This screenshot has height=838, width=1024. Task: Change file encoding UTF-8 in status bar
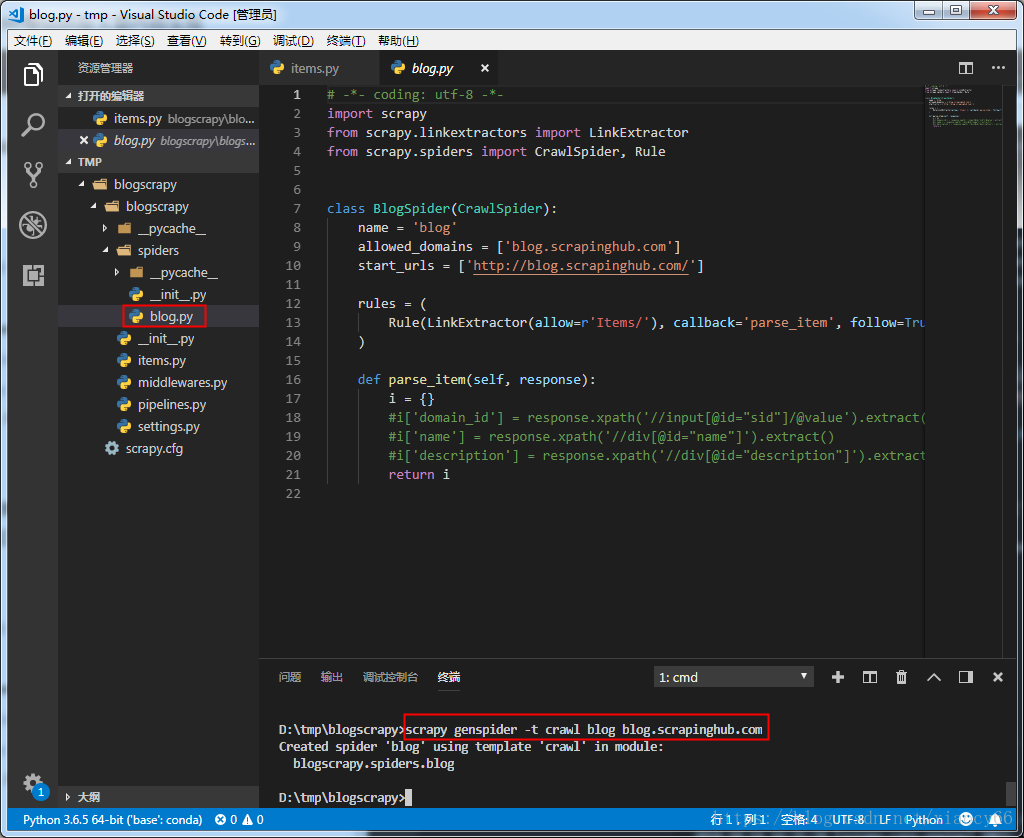pyautogui.click(x=848, y=820)
